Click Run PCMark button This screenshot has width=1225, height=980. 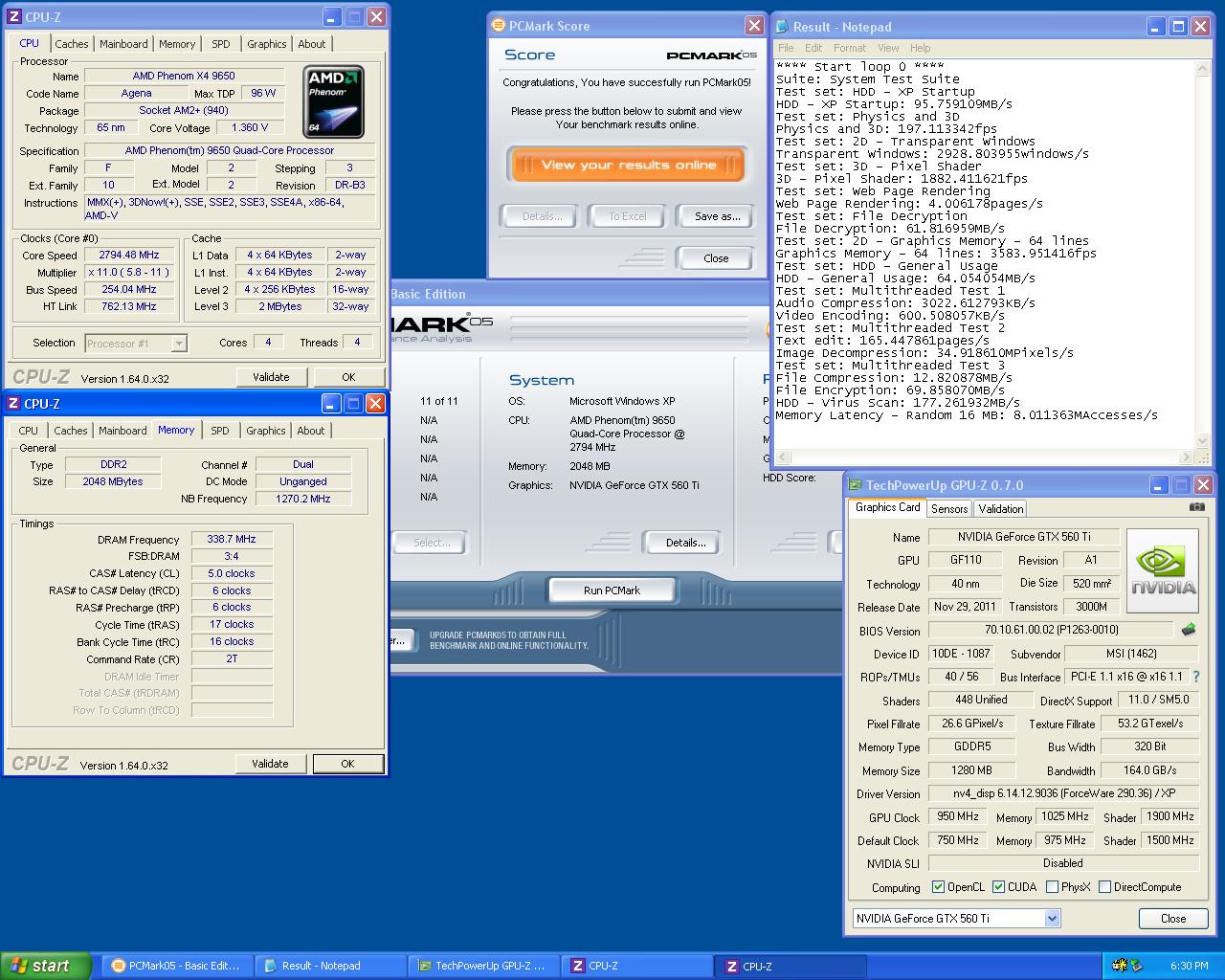pos(612,590)
